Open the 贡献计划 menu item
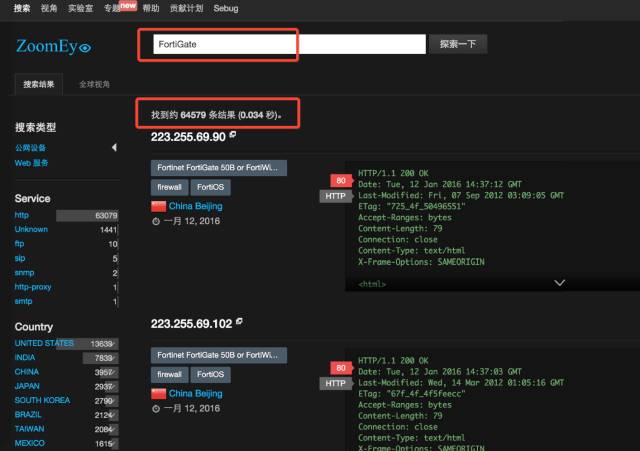The width and height of the screenshot is (640, 451). pos(187,8)
